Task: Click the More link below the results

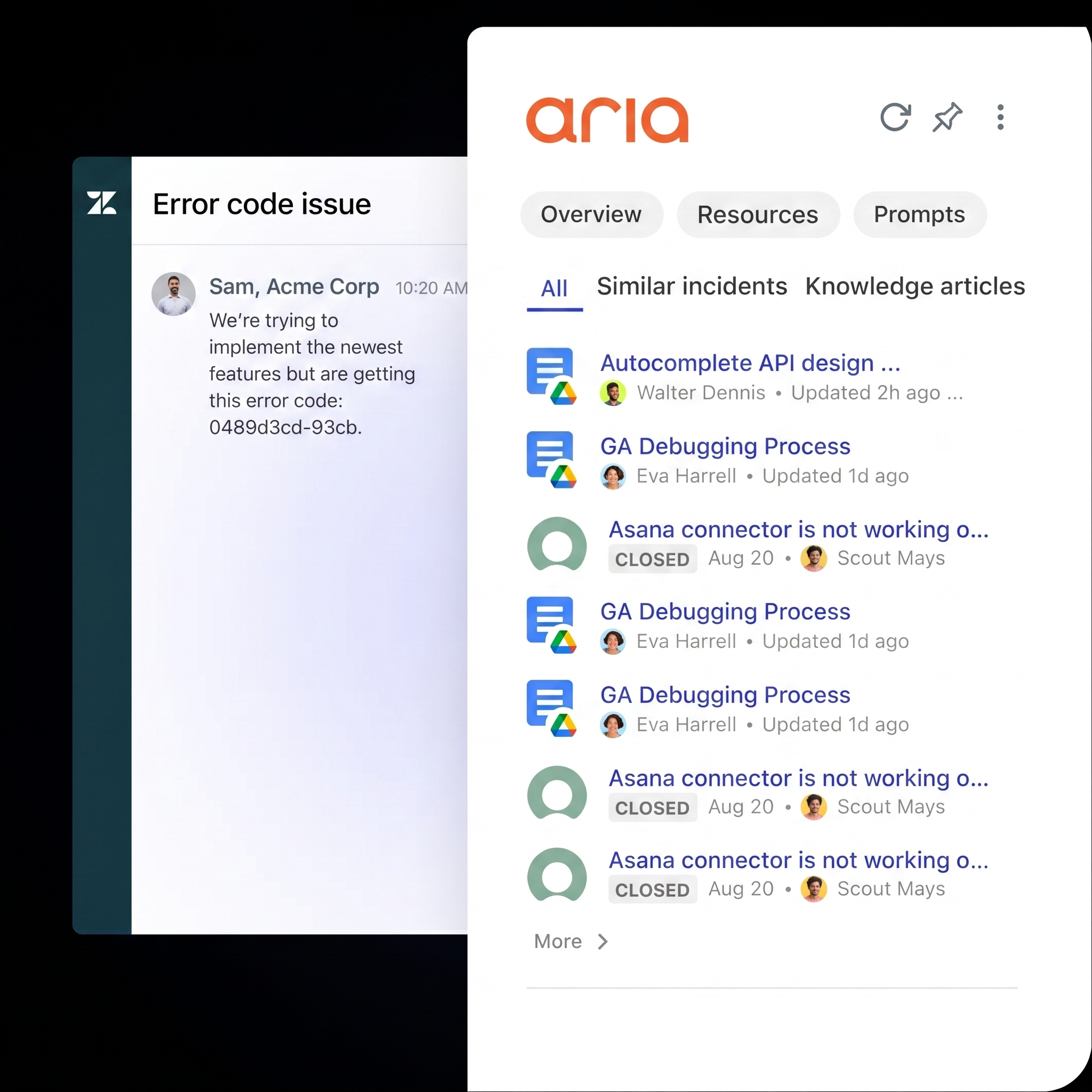Action: 558,941
